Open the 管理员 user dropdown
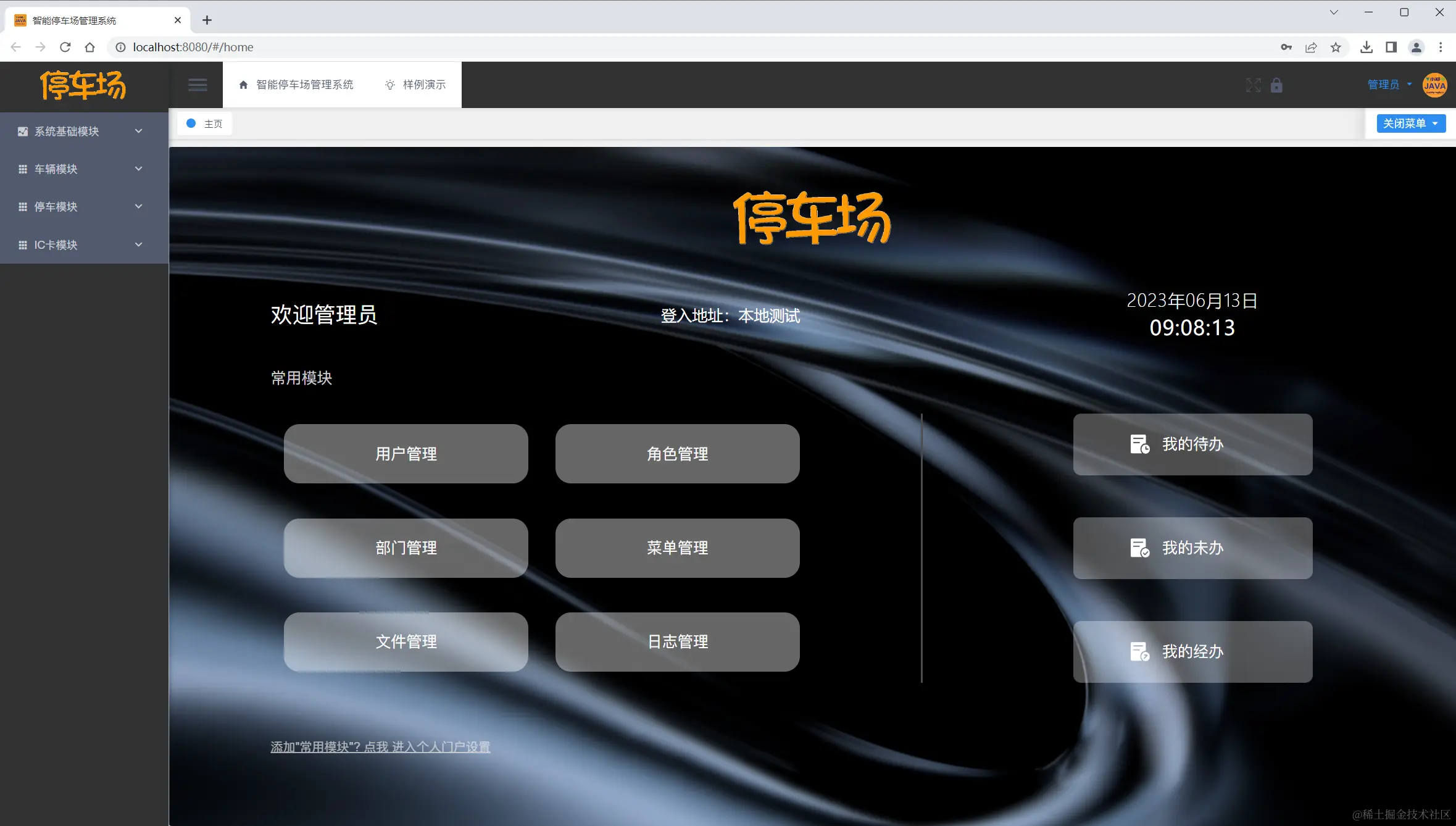This screenshot has height=826, width=1456. (x=1387, y=85)
